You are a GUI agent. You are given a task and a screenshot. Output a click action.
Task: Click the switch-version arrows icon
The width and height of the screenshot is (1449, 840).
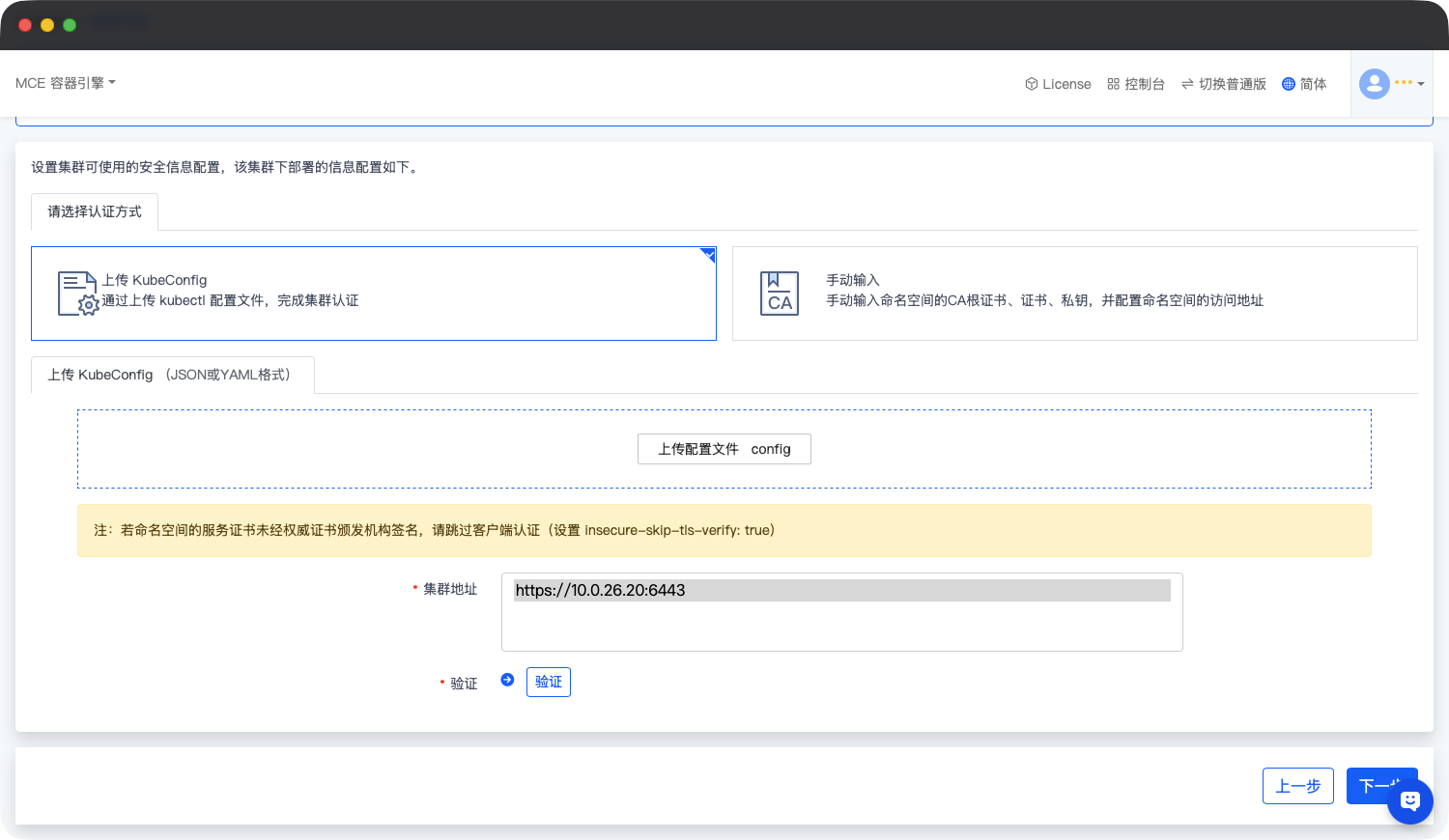pos(1187,84)
